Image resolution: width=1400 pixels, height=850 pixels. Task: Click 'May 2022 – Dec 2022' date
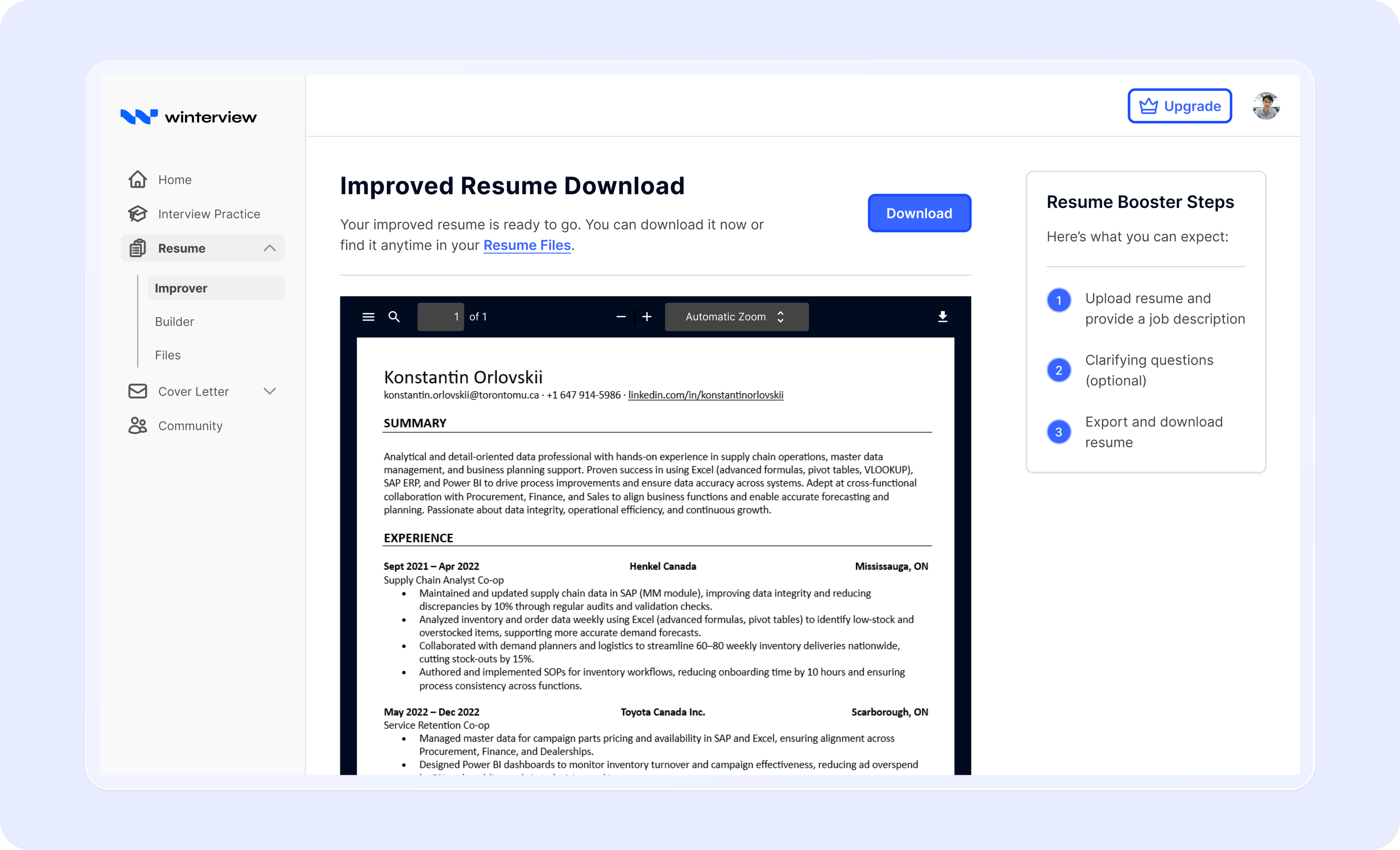pyautogui.click(x=431, y=712)
